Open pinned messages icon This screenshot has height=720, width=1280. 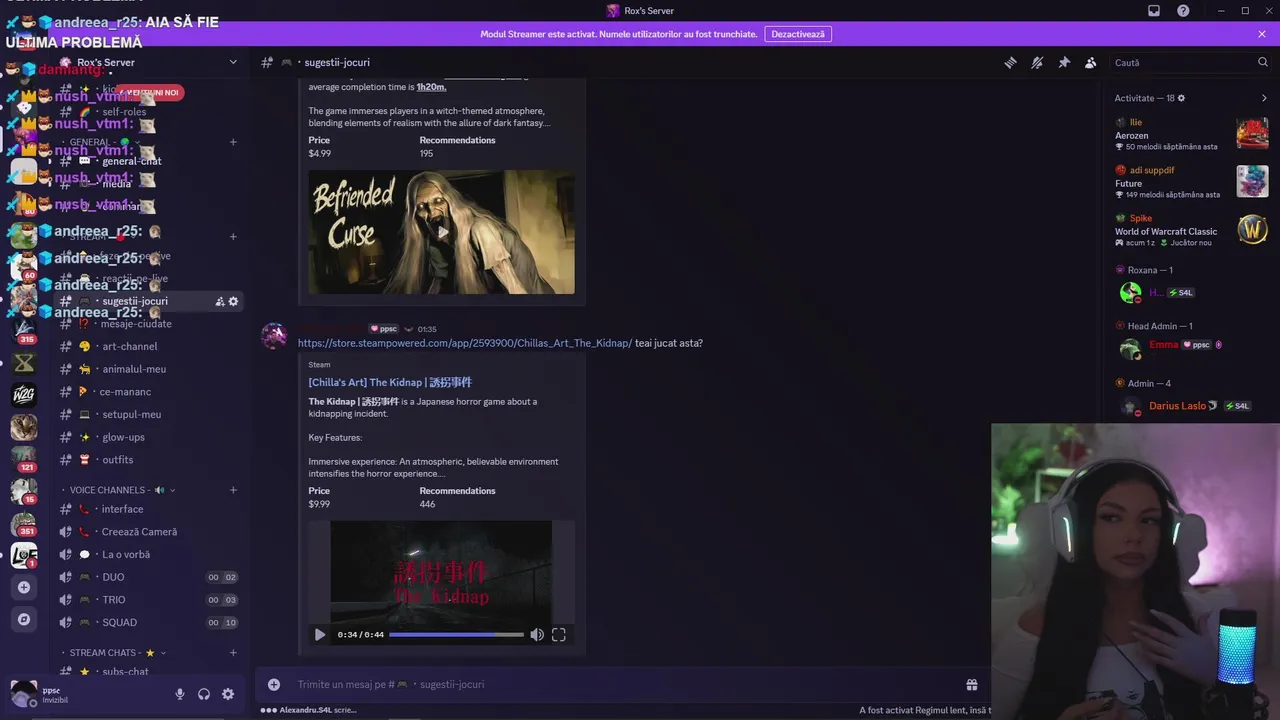click(1064, 62)
